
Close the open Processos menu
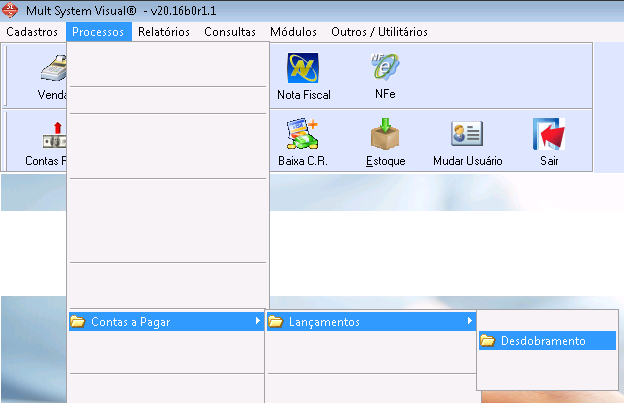click(99, 32)
